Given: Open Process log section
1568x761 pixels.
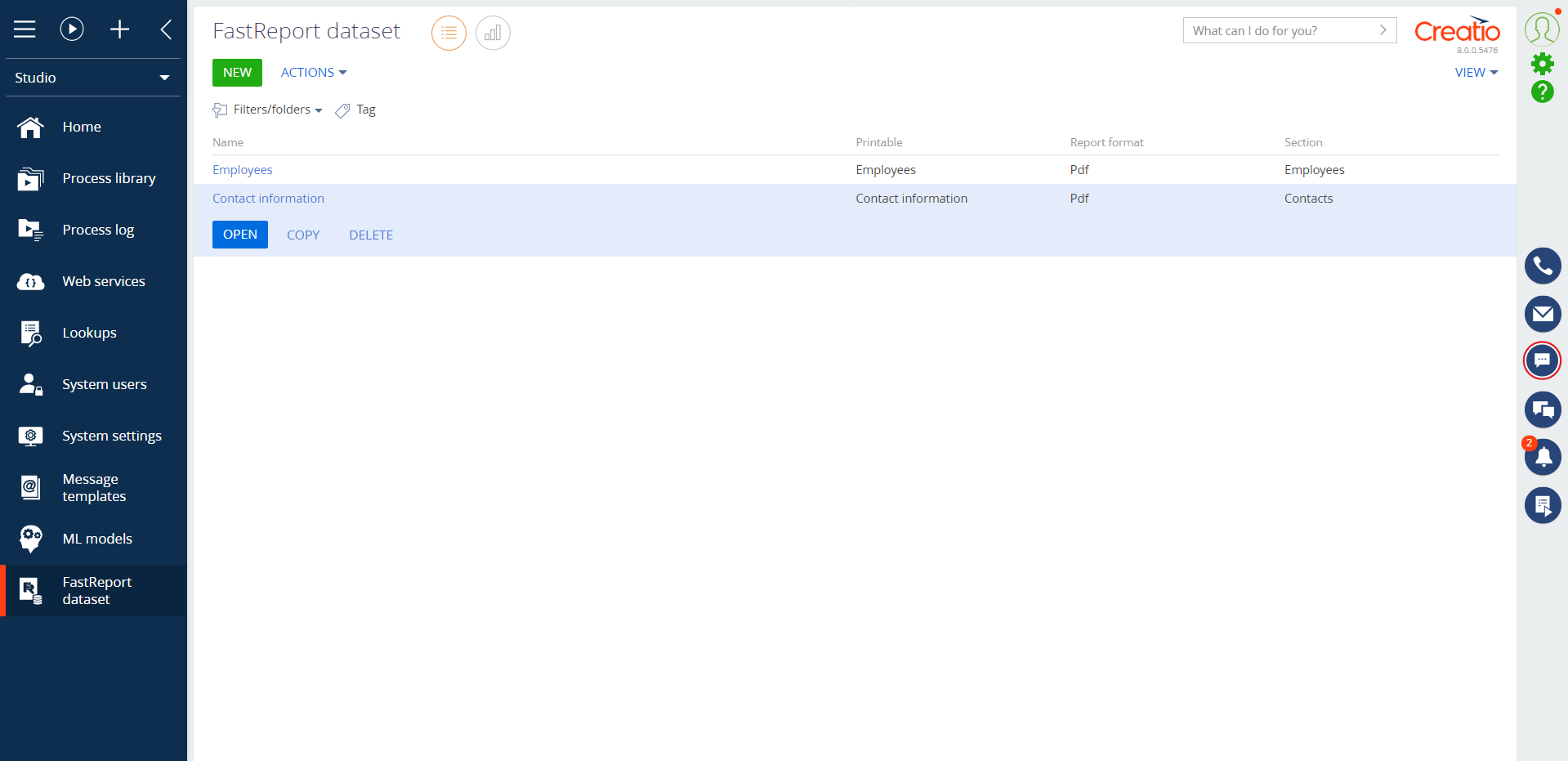Looking at the screenshot, I should [98, 230].
